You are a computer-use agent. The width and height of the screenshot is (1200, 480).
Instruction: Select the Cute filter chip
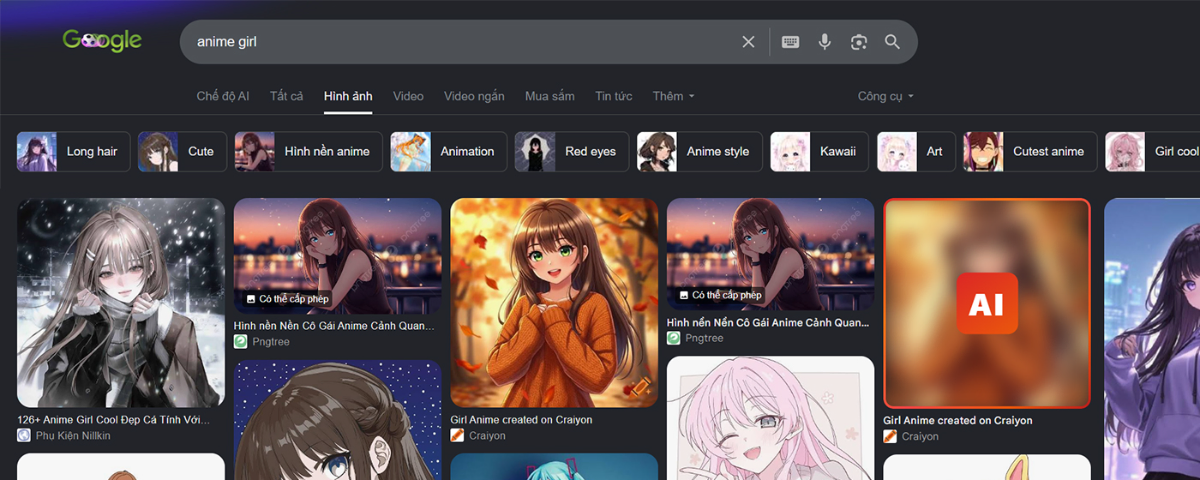click(x=182, y=152)
